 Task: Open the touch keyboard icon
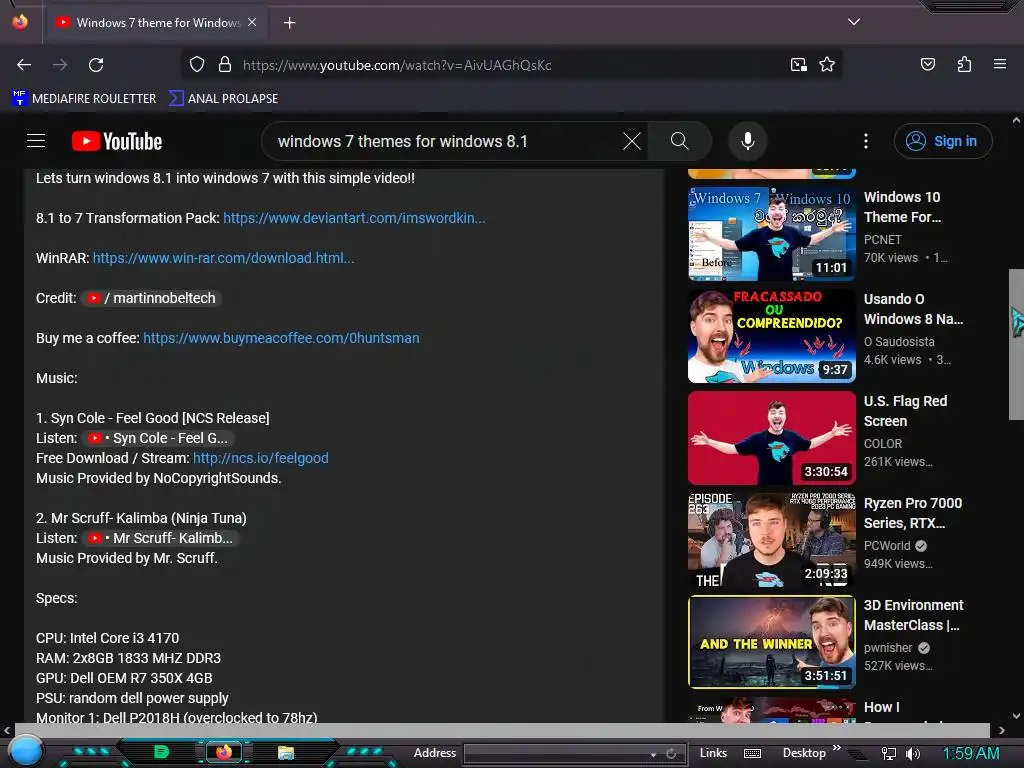[752, 753]
